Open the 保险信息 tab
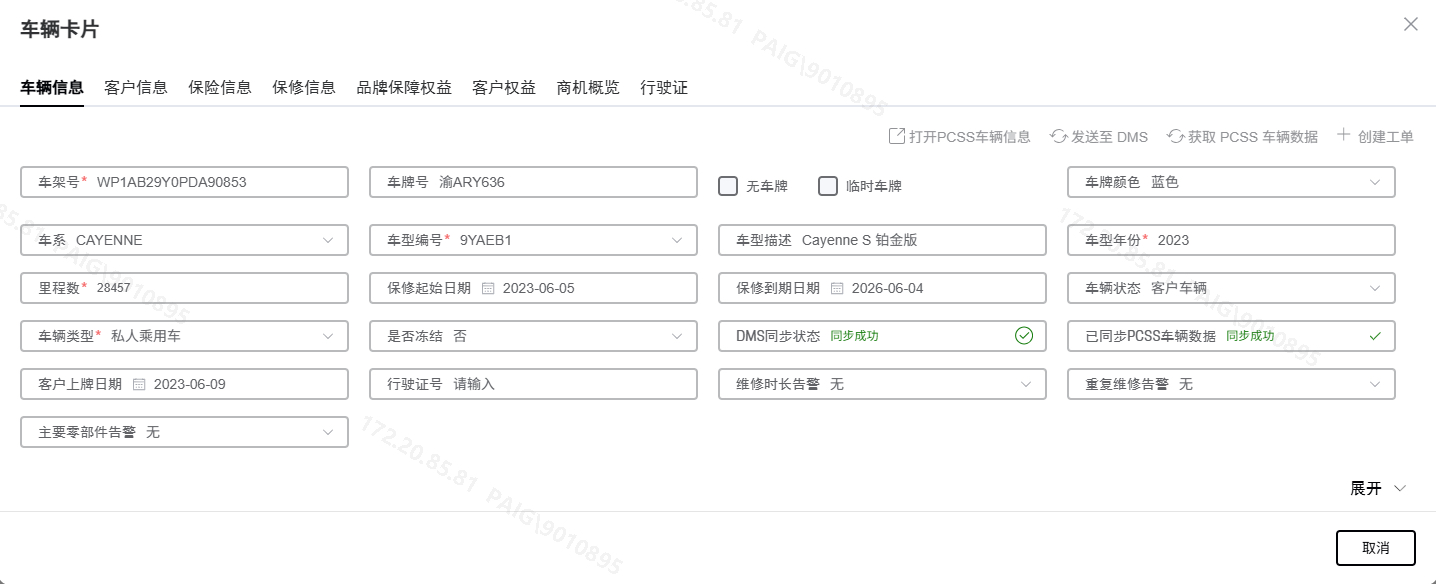 point(220,87)
